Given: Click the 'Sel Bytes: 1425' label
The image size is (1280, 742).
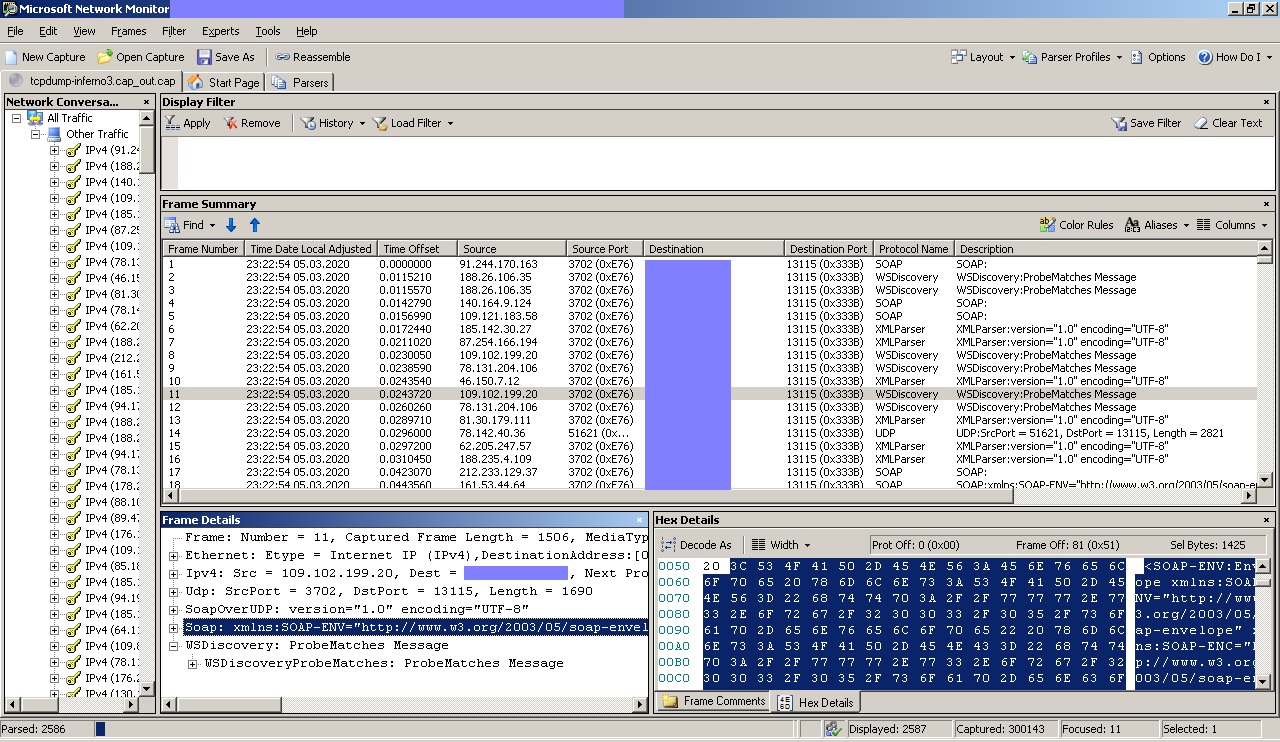Looking at the screenshot, I should [1208, 545].
